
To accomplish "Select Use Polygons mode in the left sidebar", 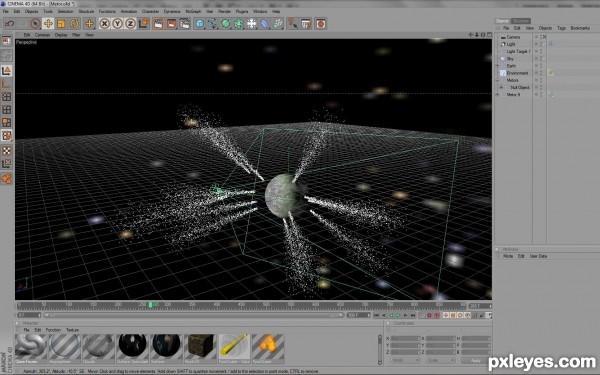I will click(x=7, y=122).
